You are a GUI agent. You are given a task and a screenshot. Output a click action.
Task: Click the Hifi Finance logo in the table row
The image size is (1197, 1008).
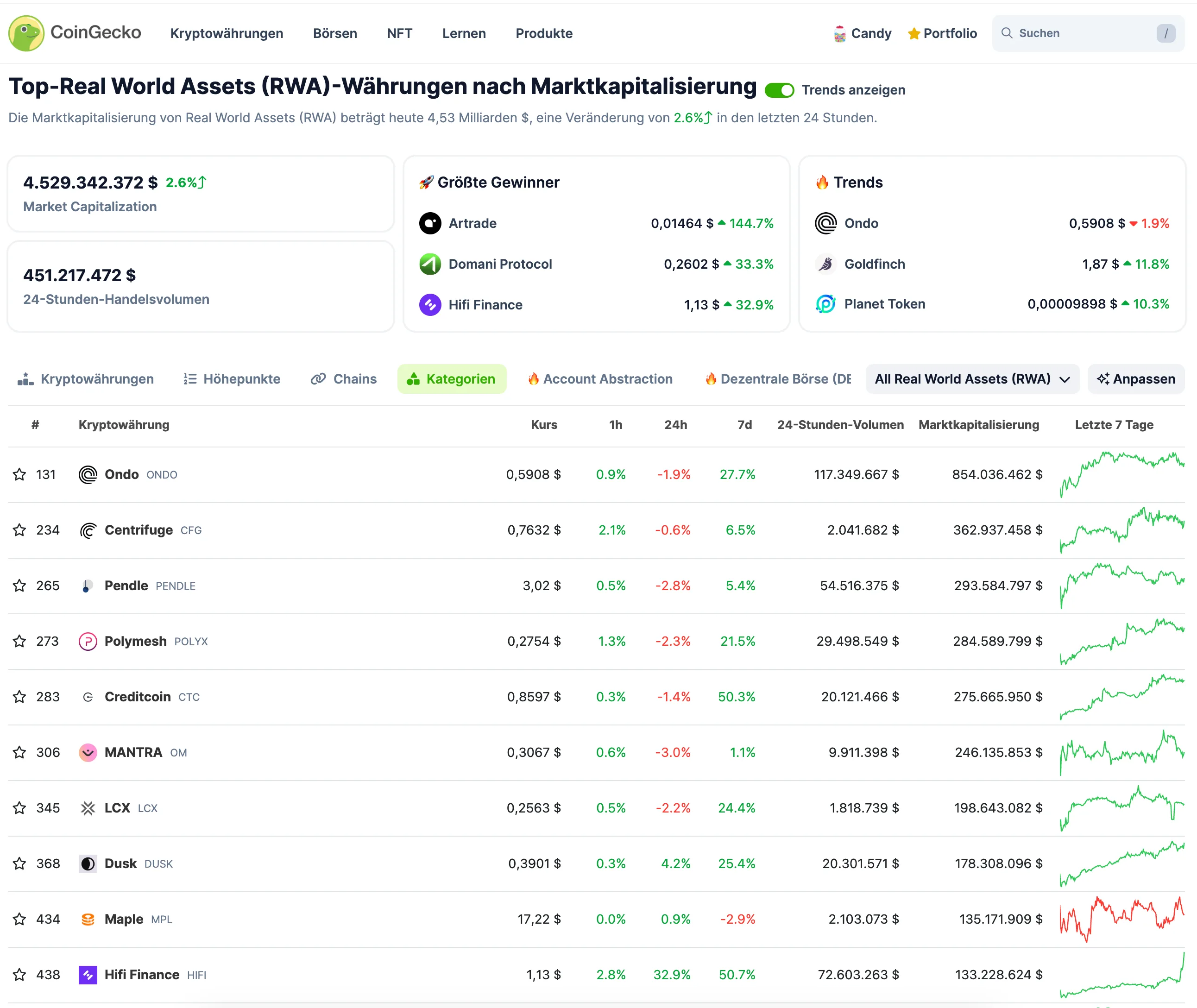[x=88, y=975]
